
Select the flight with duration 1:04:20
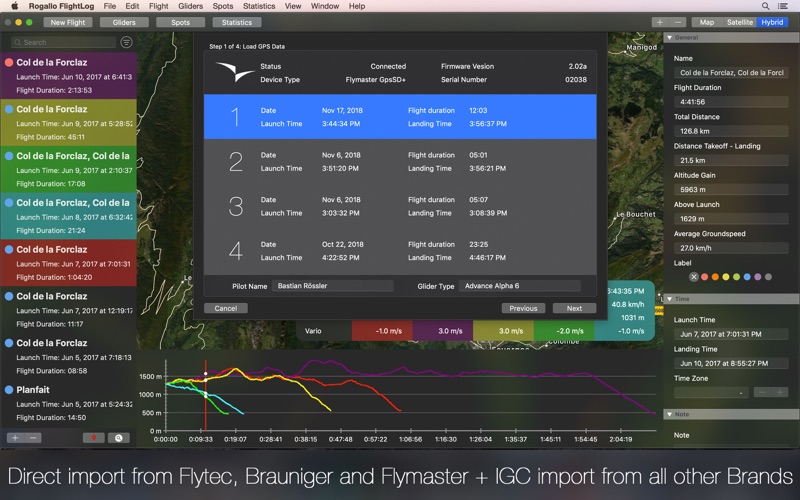(68, 263)
